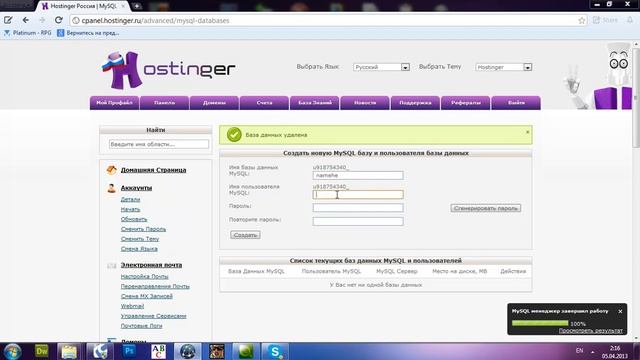Open the 'Сменить Тему' sidebar link
640x360 pixels.
coord(140,239)
